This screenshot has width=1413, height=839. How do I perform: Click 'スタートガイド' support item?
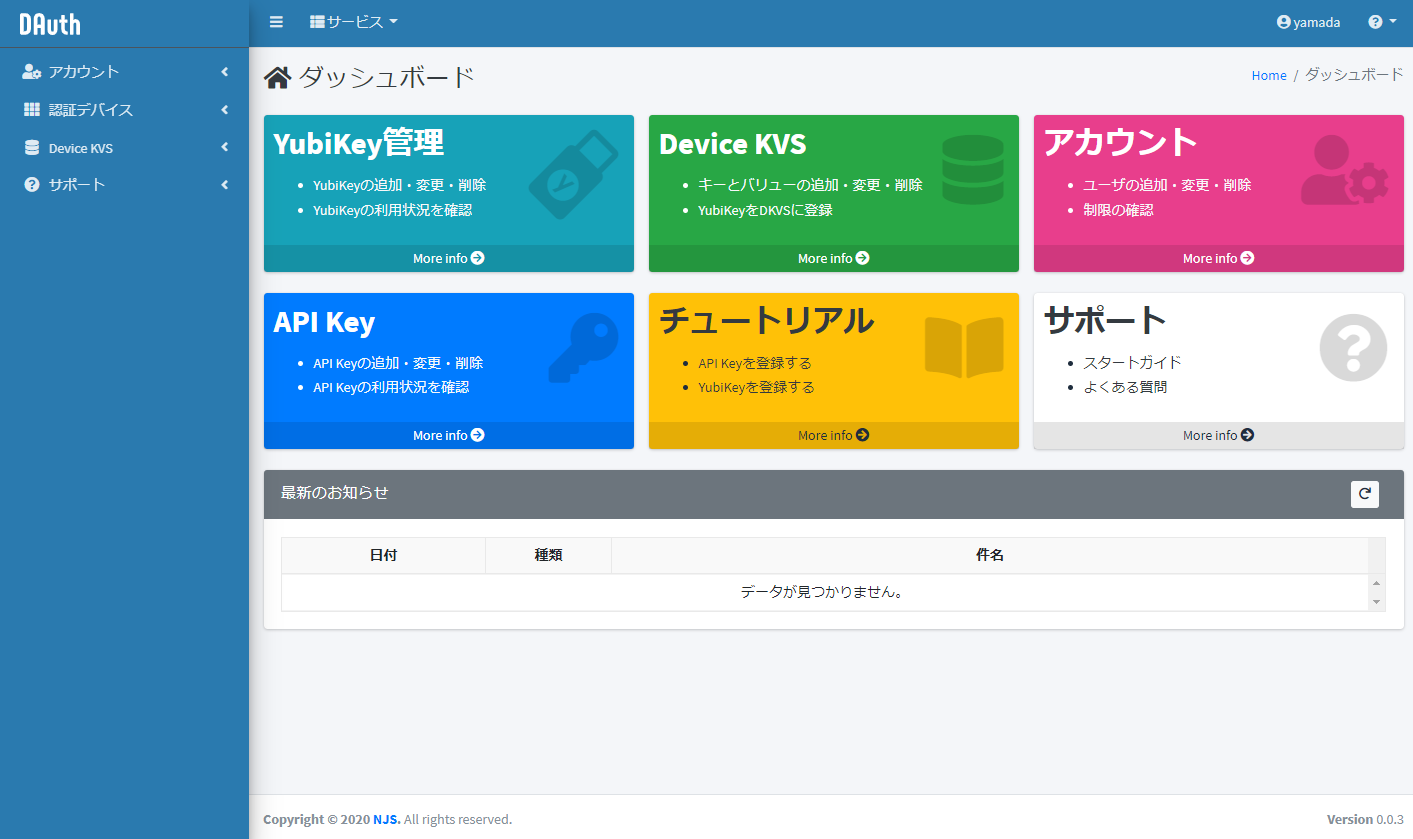tap(1132, 363)
